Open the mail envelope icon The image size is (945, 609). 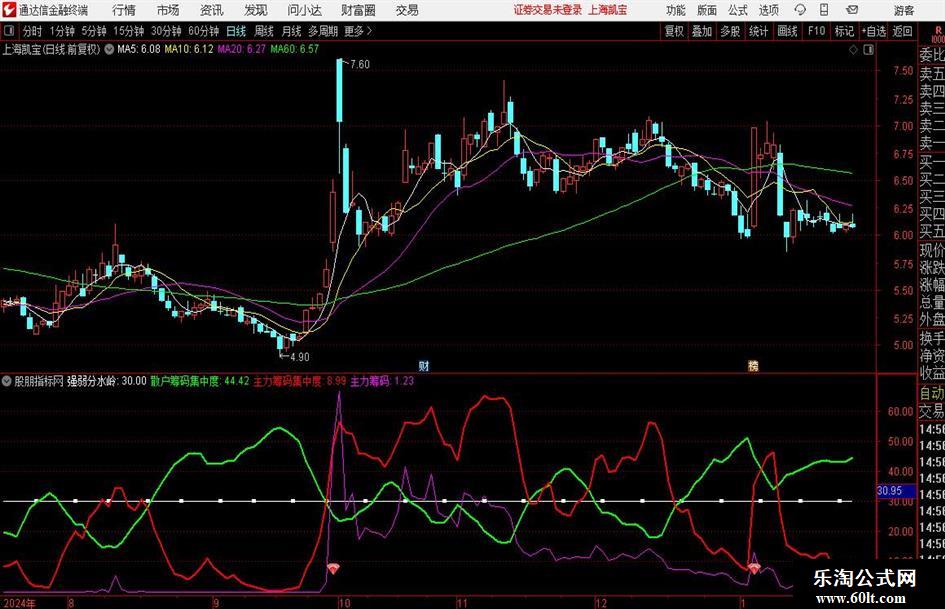pos(852,10)
